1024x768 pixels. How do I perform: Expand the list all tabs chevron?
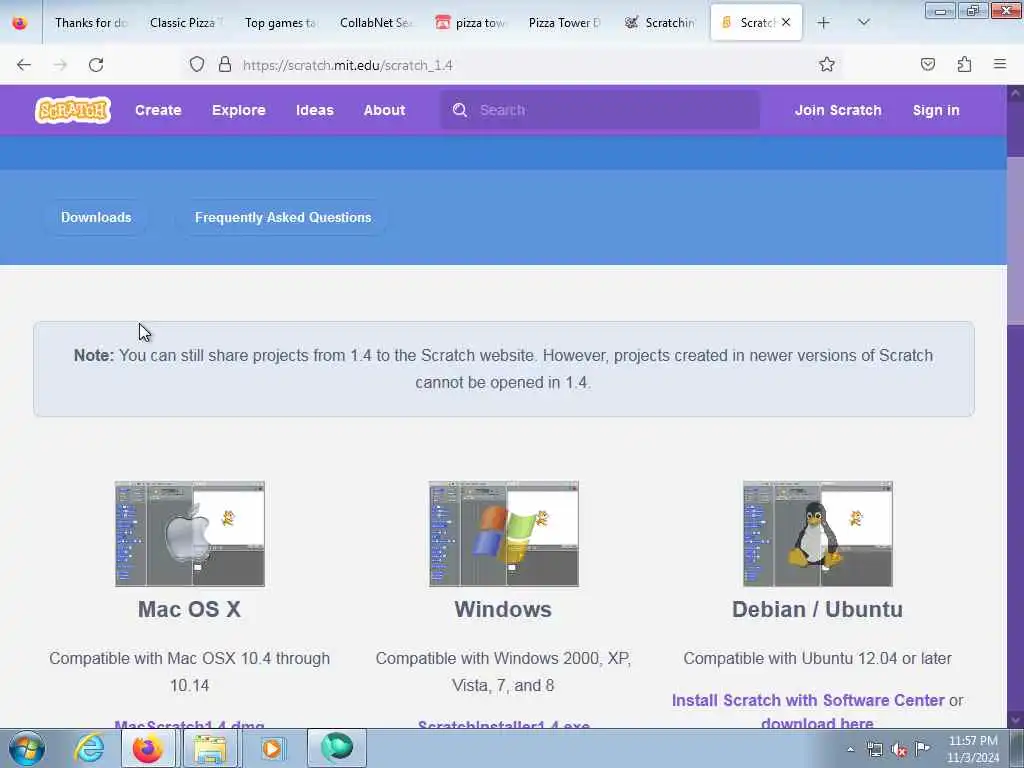pos(863,23)
